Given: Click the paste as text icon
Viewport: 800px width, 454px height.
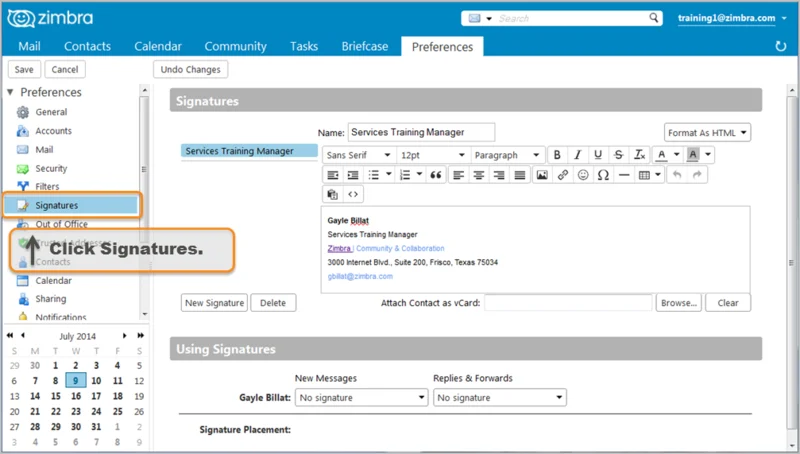Looking at the screenshot, I should coord(333,194).
